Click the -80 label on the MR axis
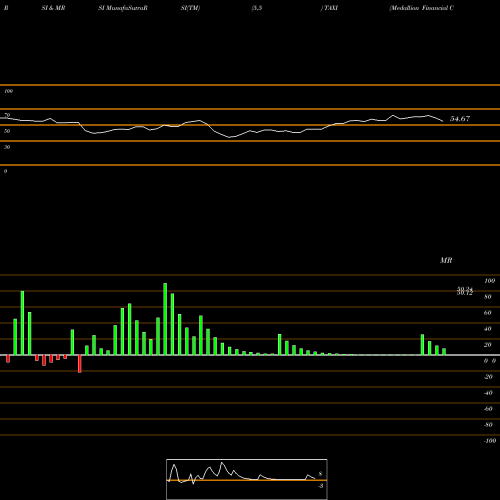This screenshot has width=500, height=500. point(488,425)
